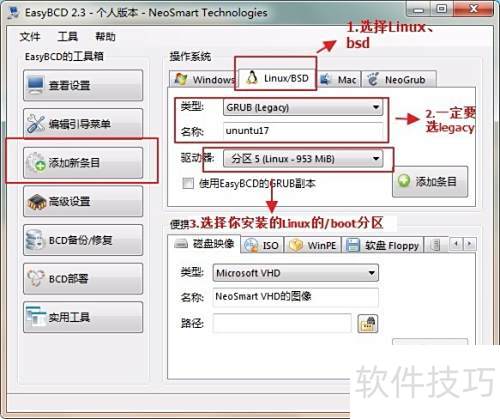
Task: Expand the Microsoft VHD type dropdown
Action: [x=295, y=273]
